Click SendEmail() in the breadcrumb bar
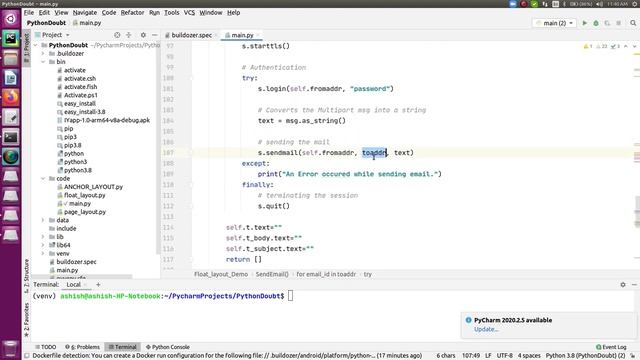 point(272,274)
